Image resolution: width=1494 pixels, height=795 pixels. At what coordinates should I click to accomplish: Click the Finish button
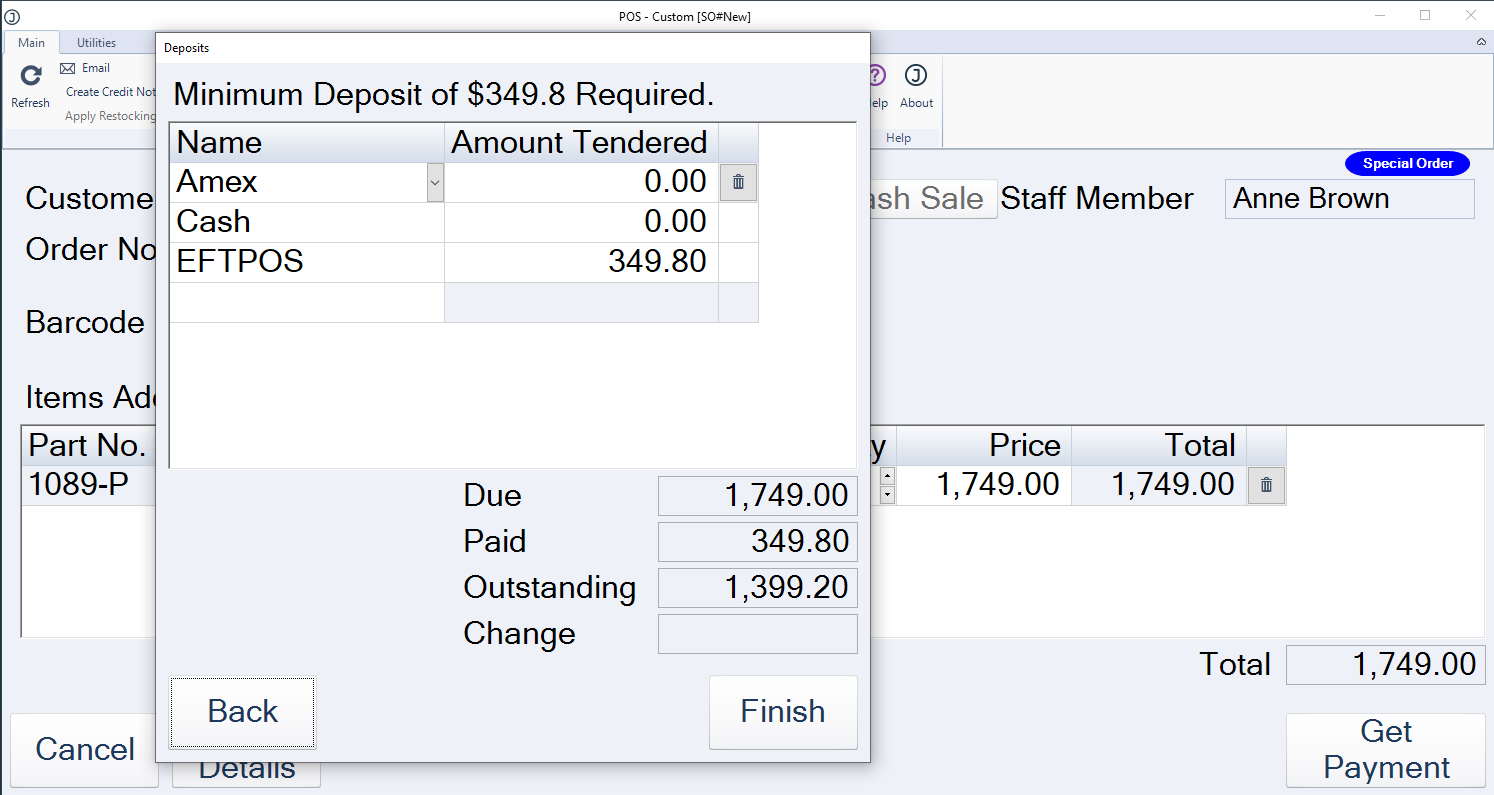783,712
